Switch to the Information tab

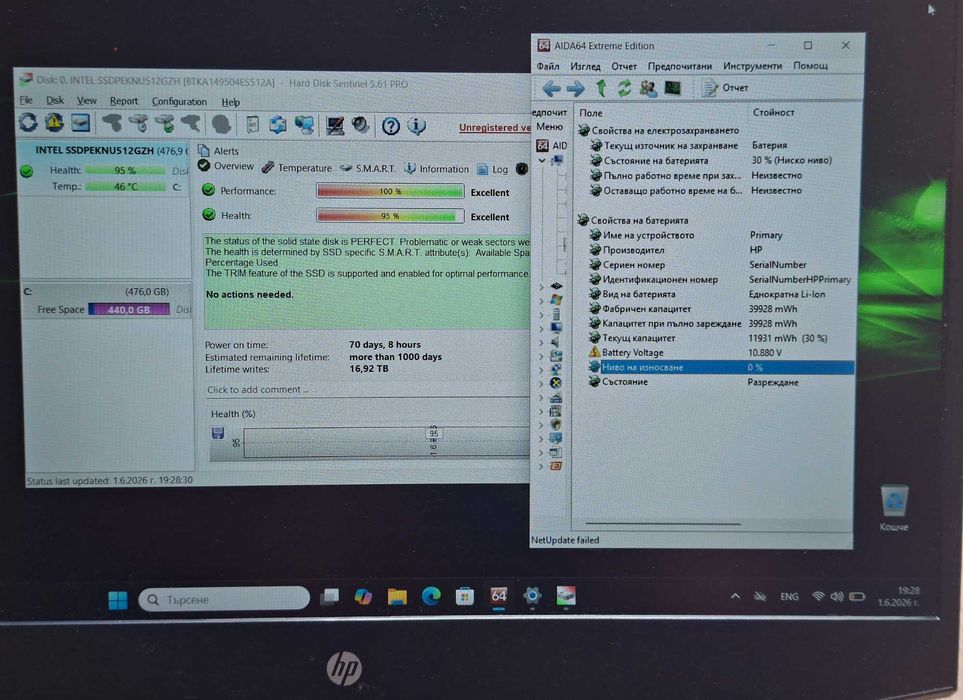(437, 169)
